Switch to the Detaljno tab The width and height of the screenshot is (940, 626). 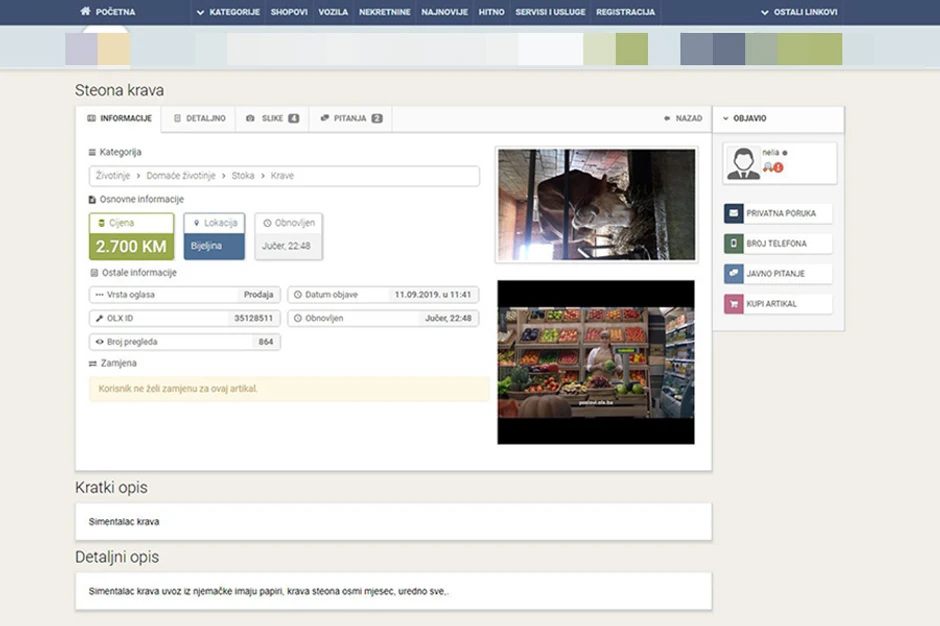(x=199, y=118)
